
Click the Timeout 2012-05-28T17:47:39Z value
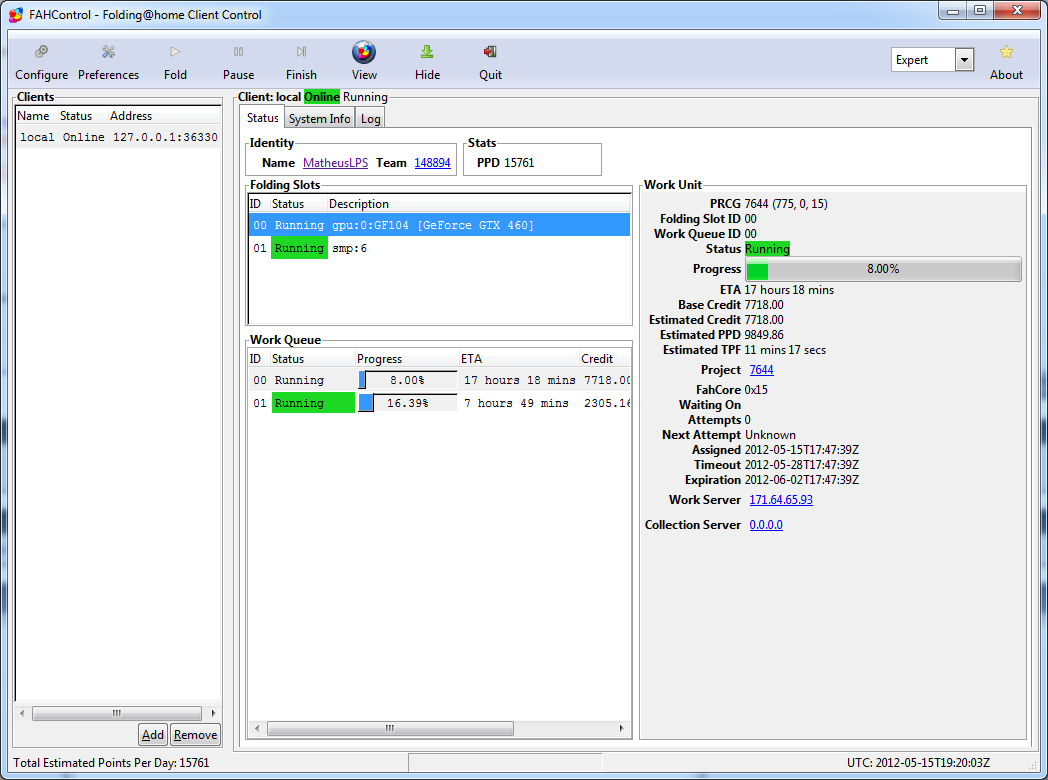tap(801, 465)
